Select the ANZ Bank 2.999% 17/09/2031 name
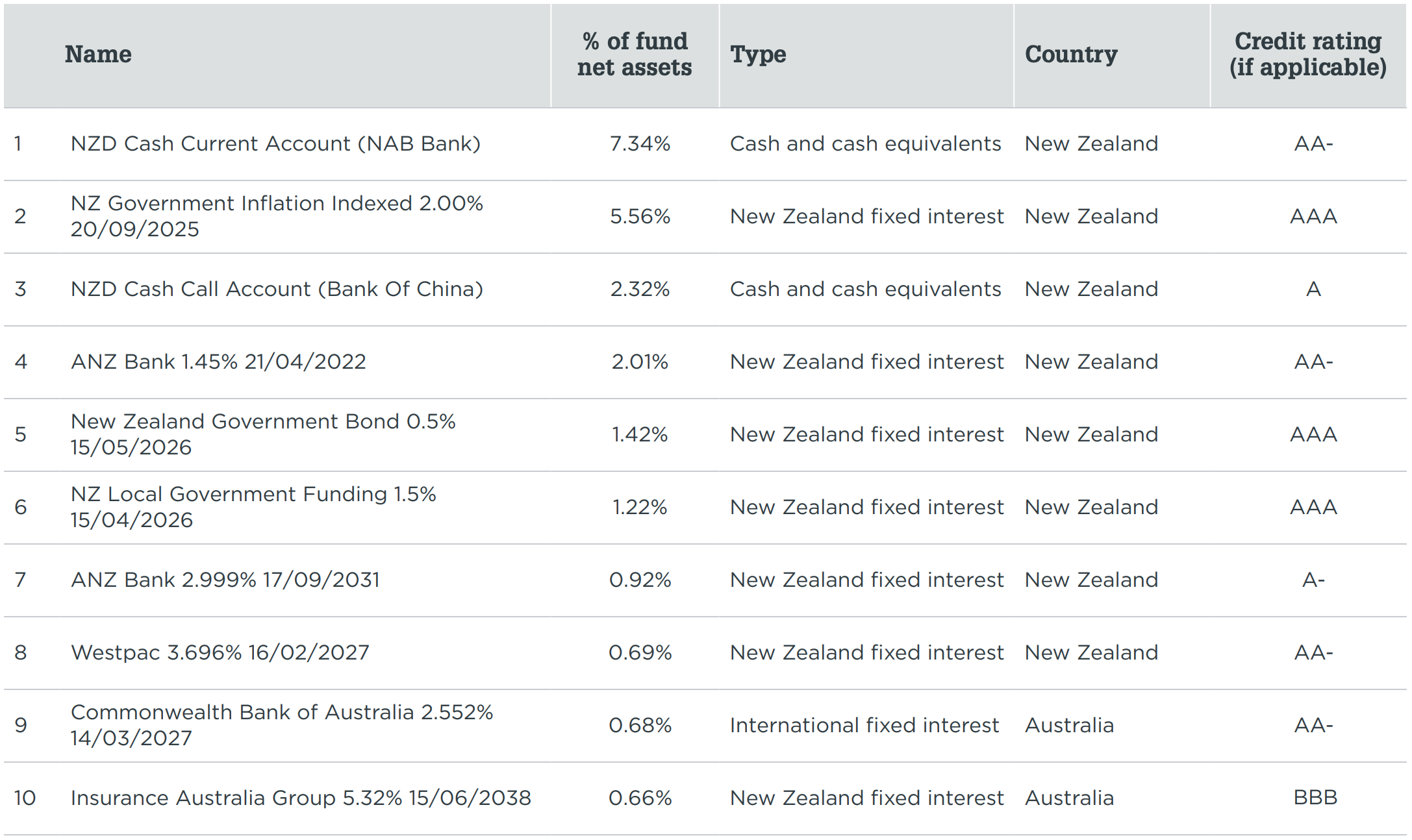 [x=225, y=580]
